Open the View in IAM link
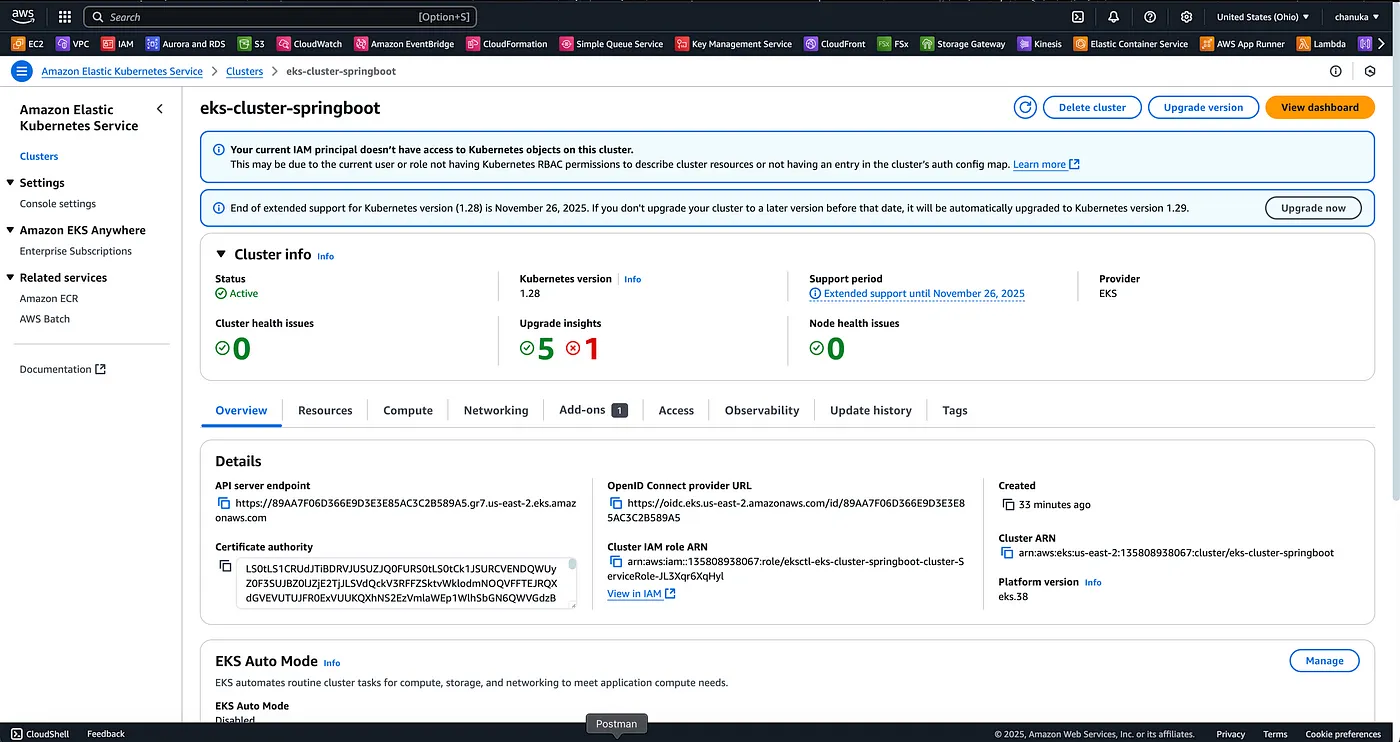1400x742 pixels. 641,594
